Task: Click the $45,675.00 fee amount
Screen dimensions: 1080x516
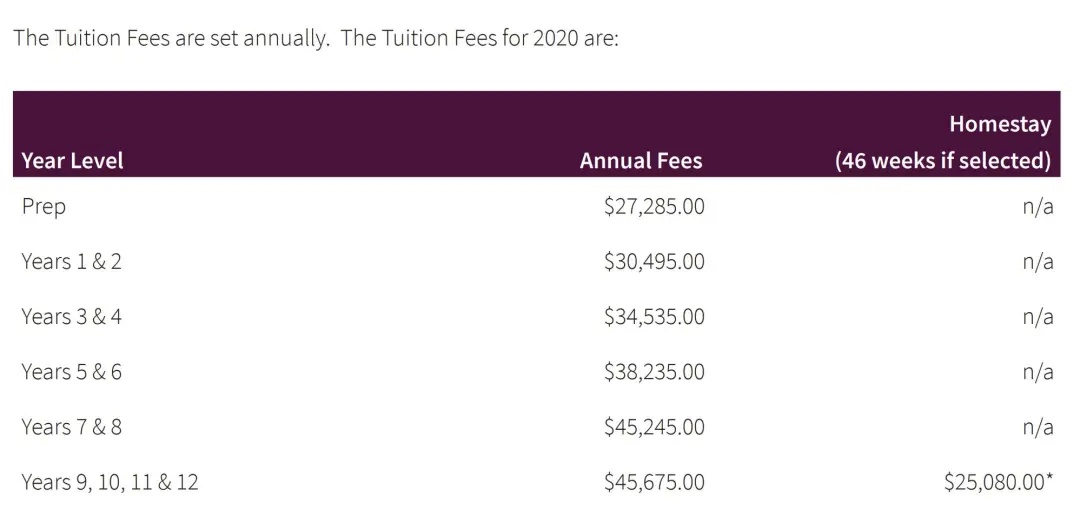Action: [654, 482]
